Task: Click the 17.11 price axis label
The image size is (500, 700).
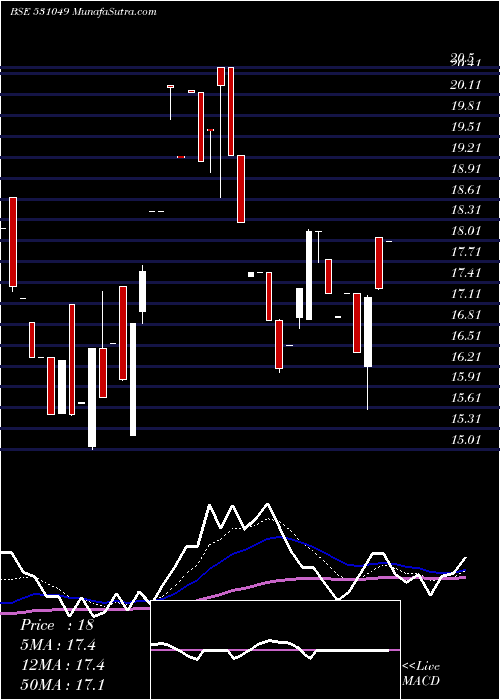Action: [466, 294]
